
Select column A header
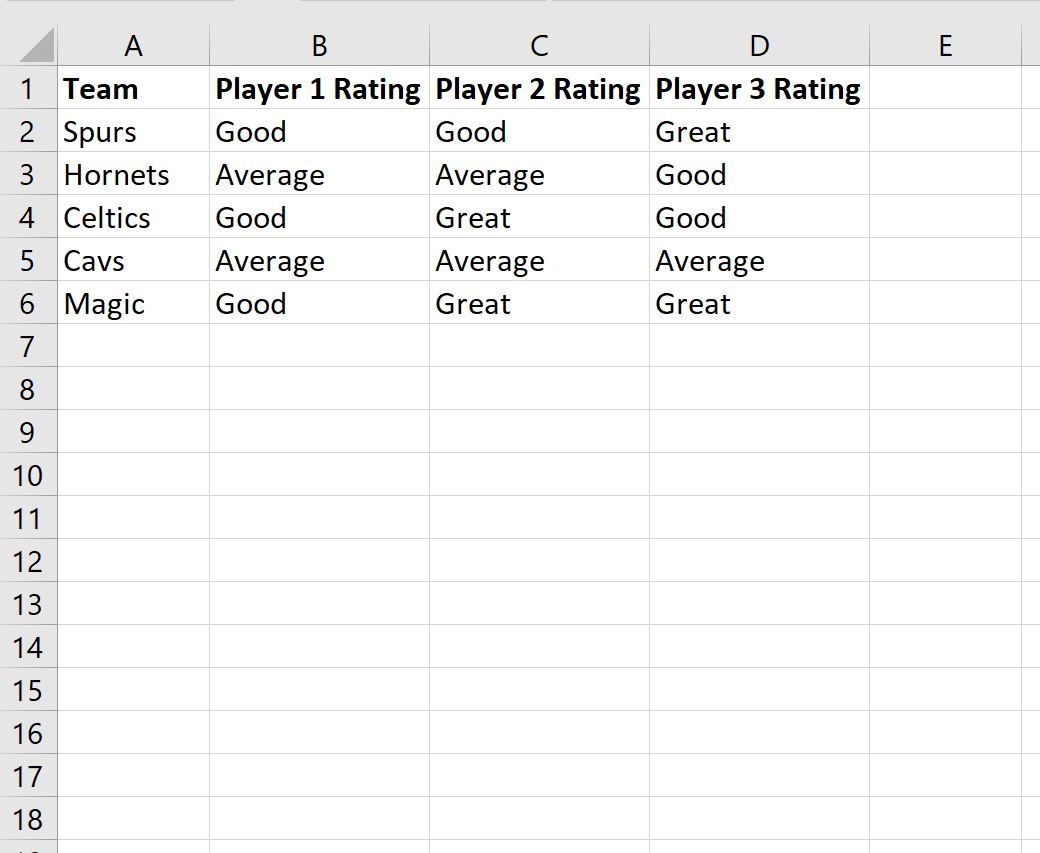click(133, 46)
